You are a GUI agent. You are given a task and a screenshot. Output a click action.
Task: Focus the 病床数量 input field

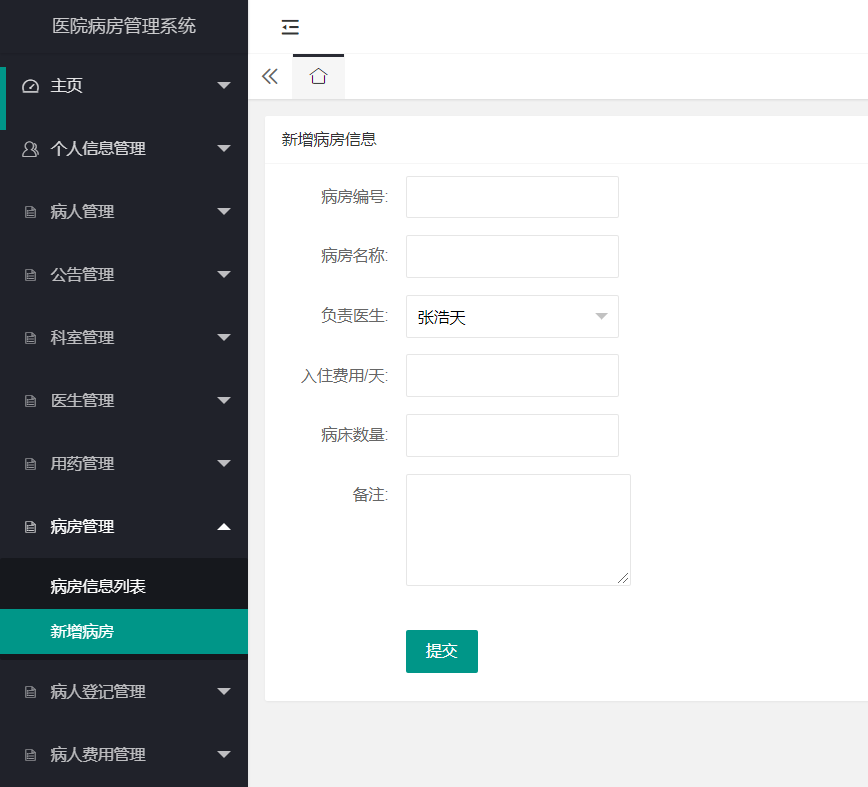coord(512,436)
